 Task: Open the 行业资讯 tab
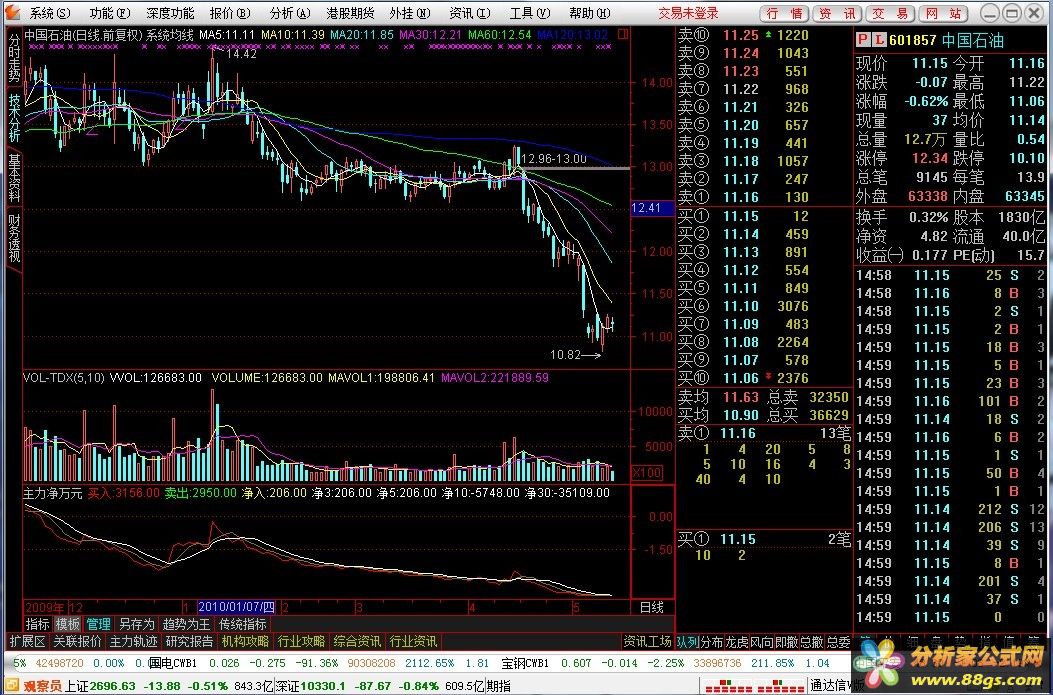click(412, 642)
